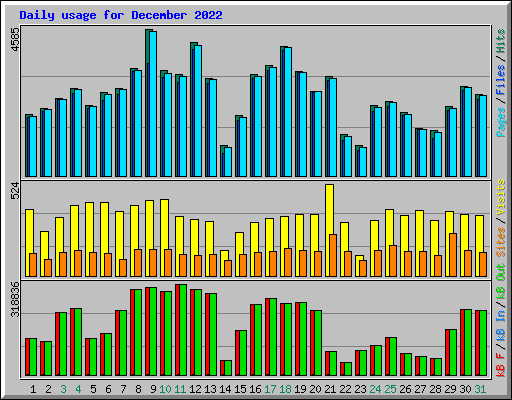Select day 9 on the date axis
Screen dimensions: 512x400
(153, 389)
